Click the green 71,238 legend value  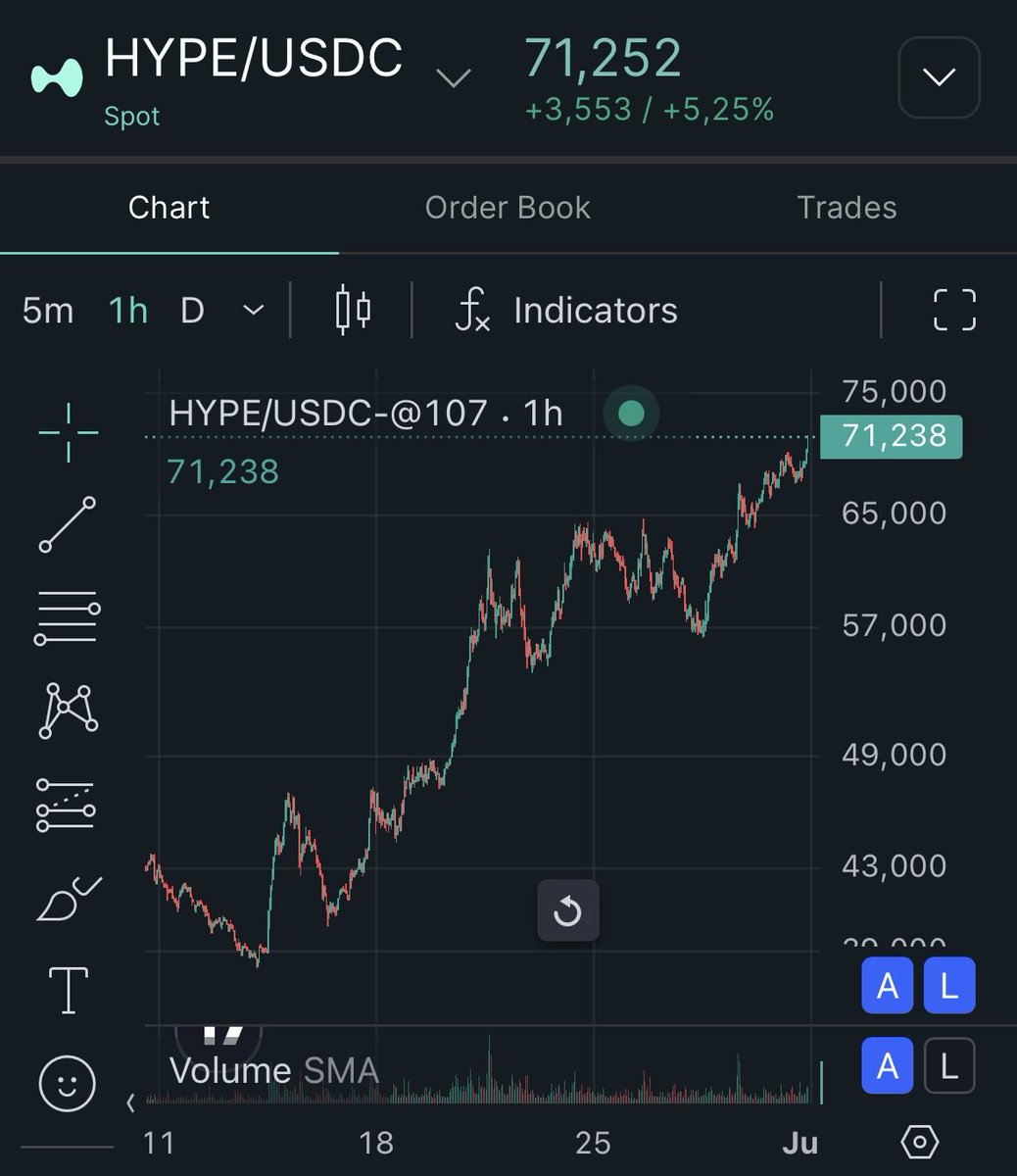223,472
